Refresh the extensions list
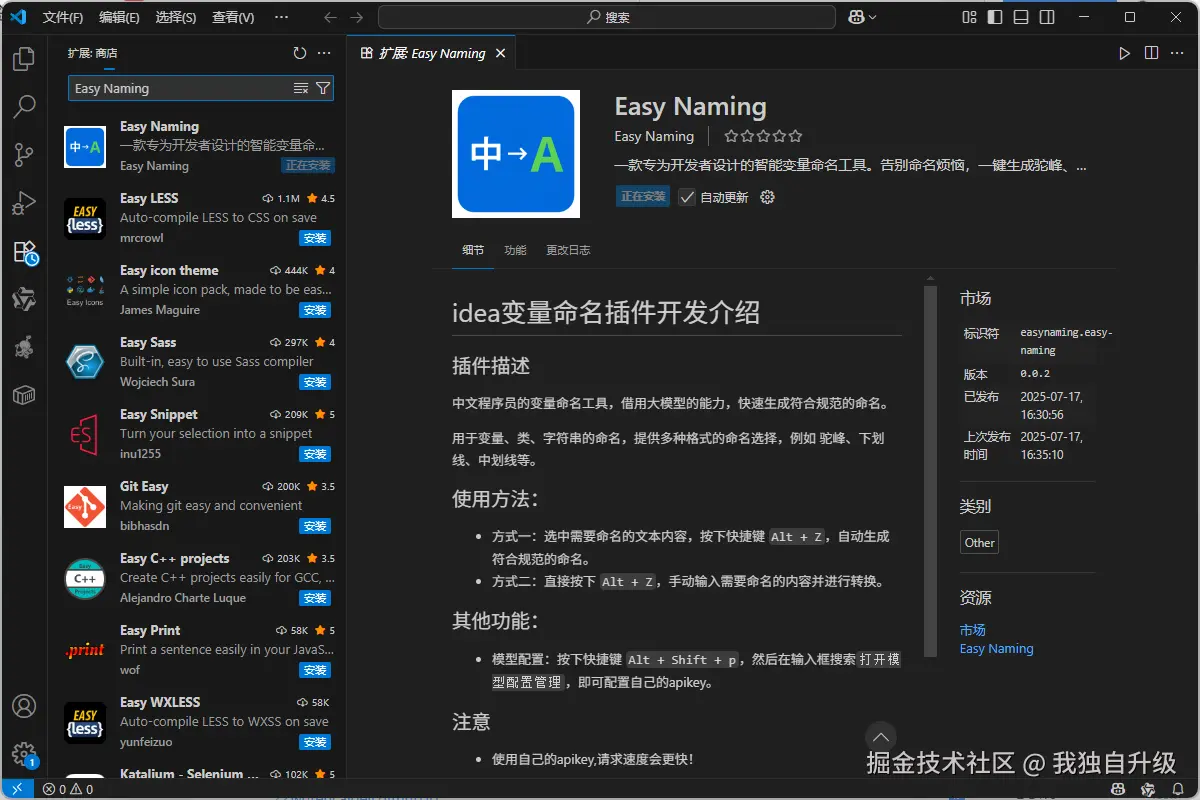 coord(299,53)
